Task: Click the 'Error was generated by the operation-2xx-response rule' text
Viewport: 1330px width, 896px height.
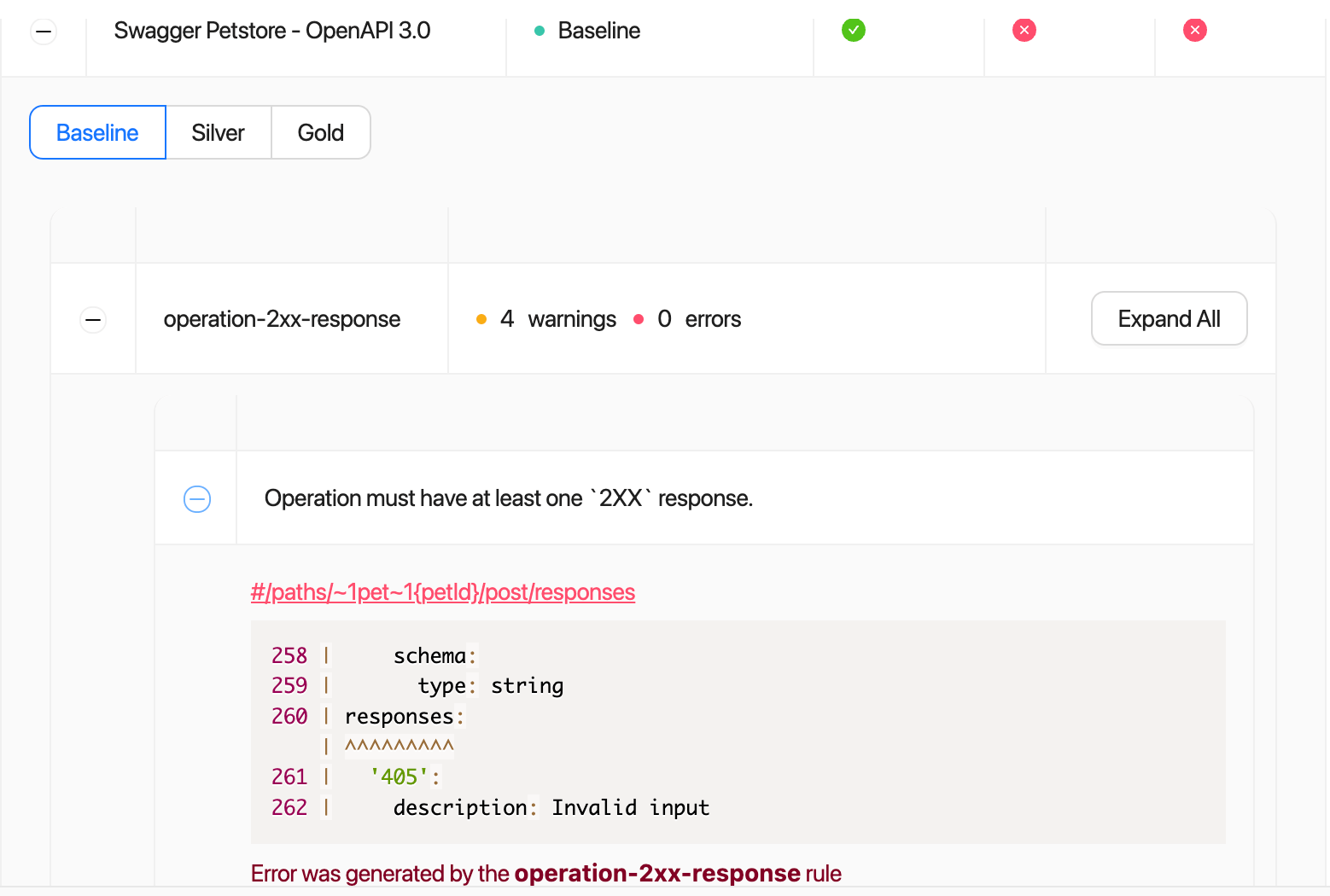Action: pos(546,874)
